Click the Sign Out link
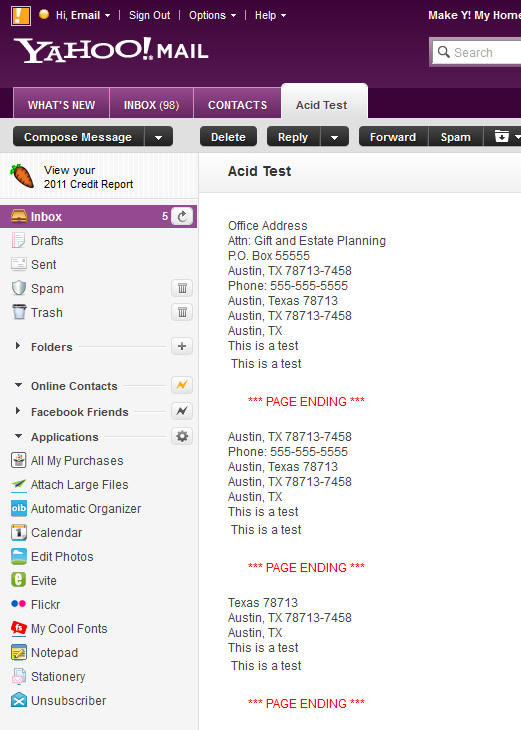This screenshot has height=730, width=521. click(x=149, y=15)
